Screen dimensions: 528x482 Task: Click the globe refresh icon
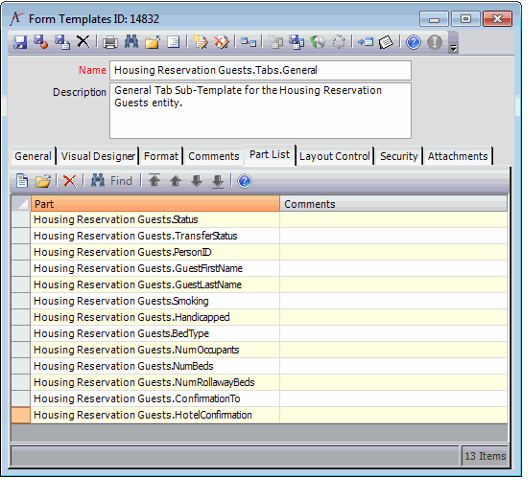click(318, 42)
